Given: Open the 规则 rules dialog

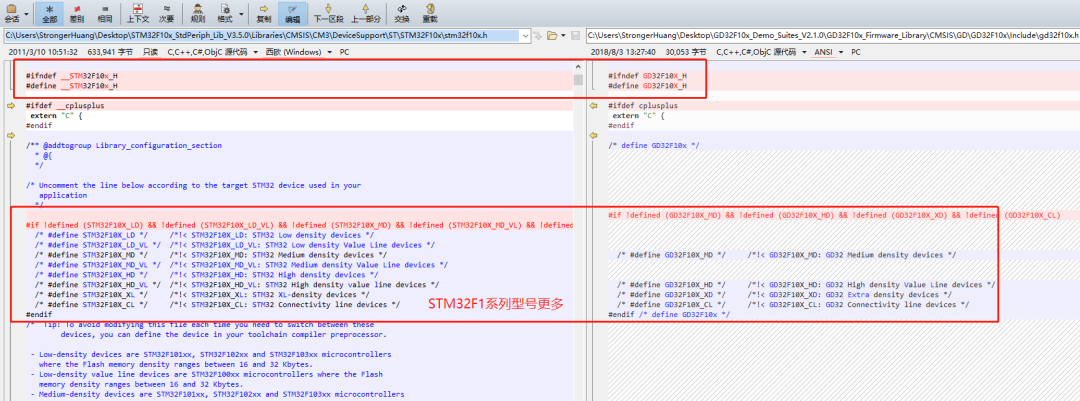Looking at the screenshot, I should tap(198, 12).
